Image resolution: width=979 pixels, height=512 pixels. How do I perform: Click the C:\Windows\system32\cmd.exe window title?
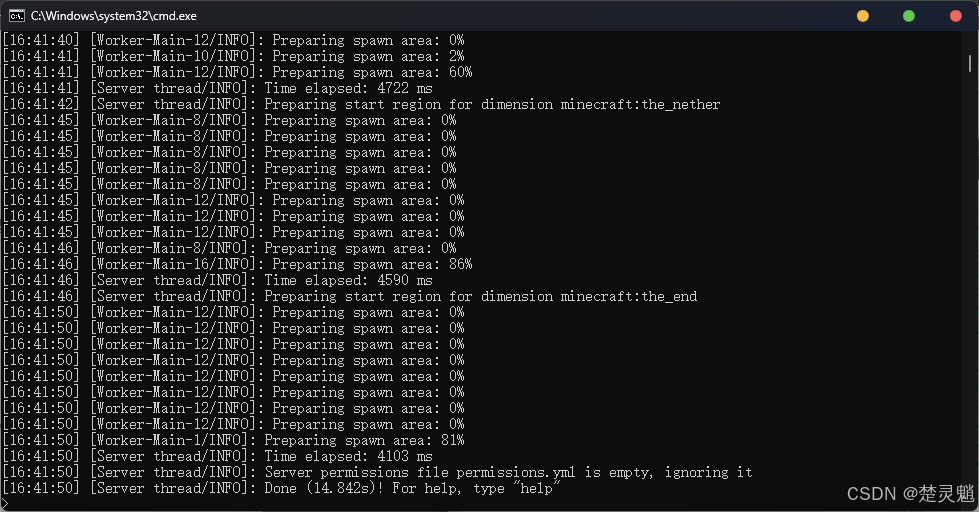click(114, 16)
